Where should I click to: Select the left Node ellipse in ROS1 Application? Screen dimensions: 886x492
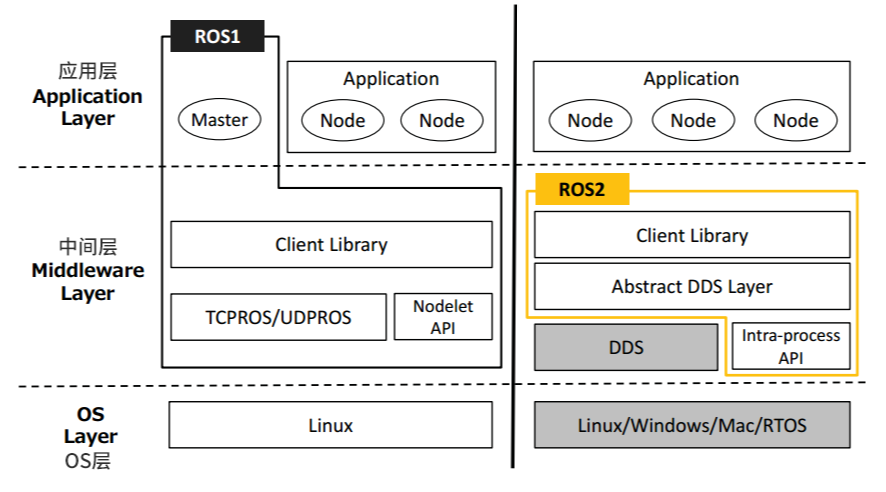[x=342, y=120]
